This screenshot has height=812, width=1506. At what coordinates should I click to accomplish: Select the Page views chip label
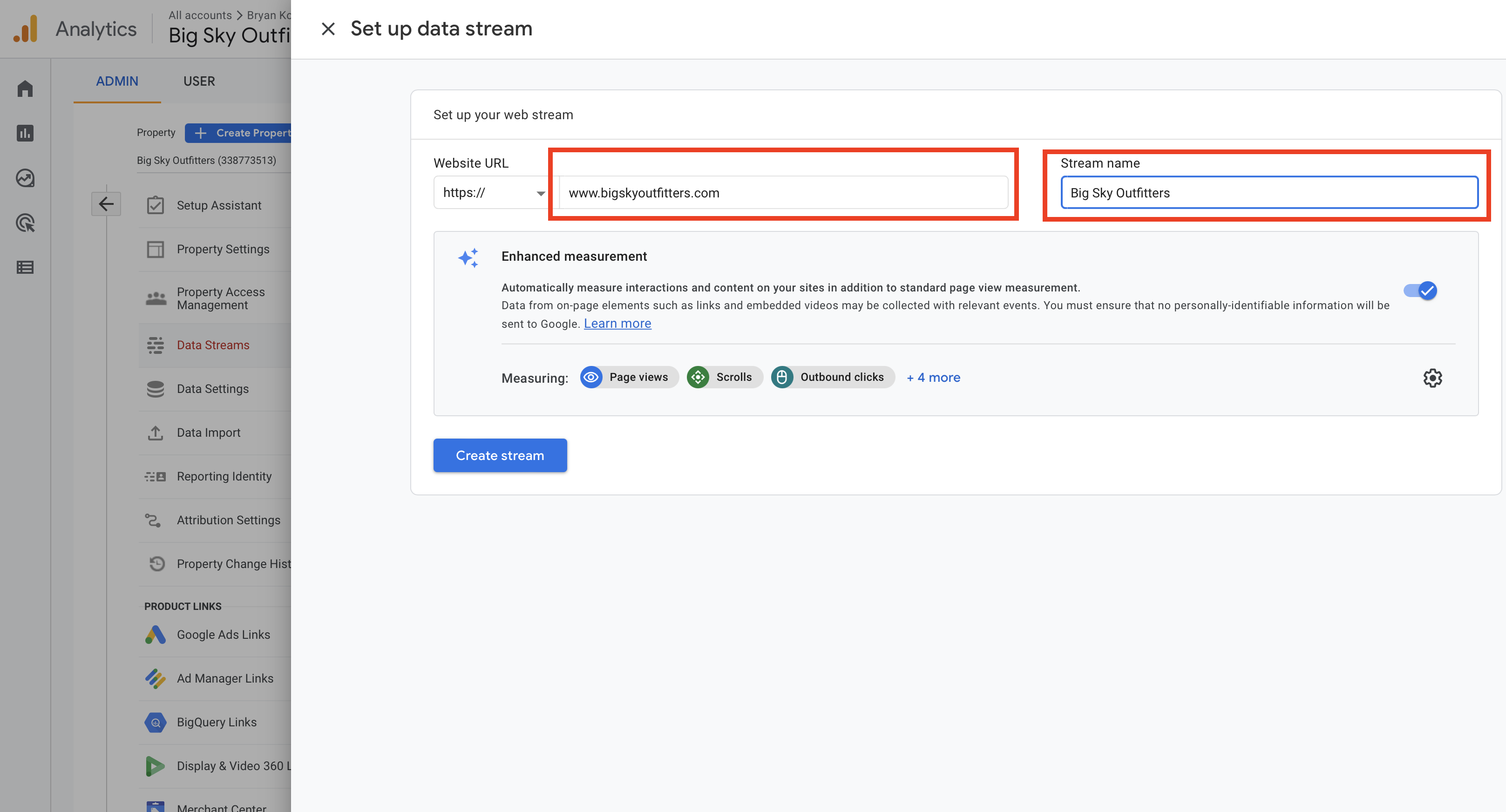(x=638, y=377)
